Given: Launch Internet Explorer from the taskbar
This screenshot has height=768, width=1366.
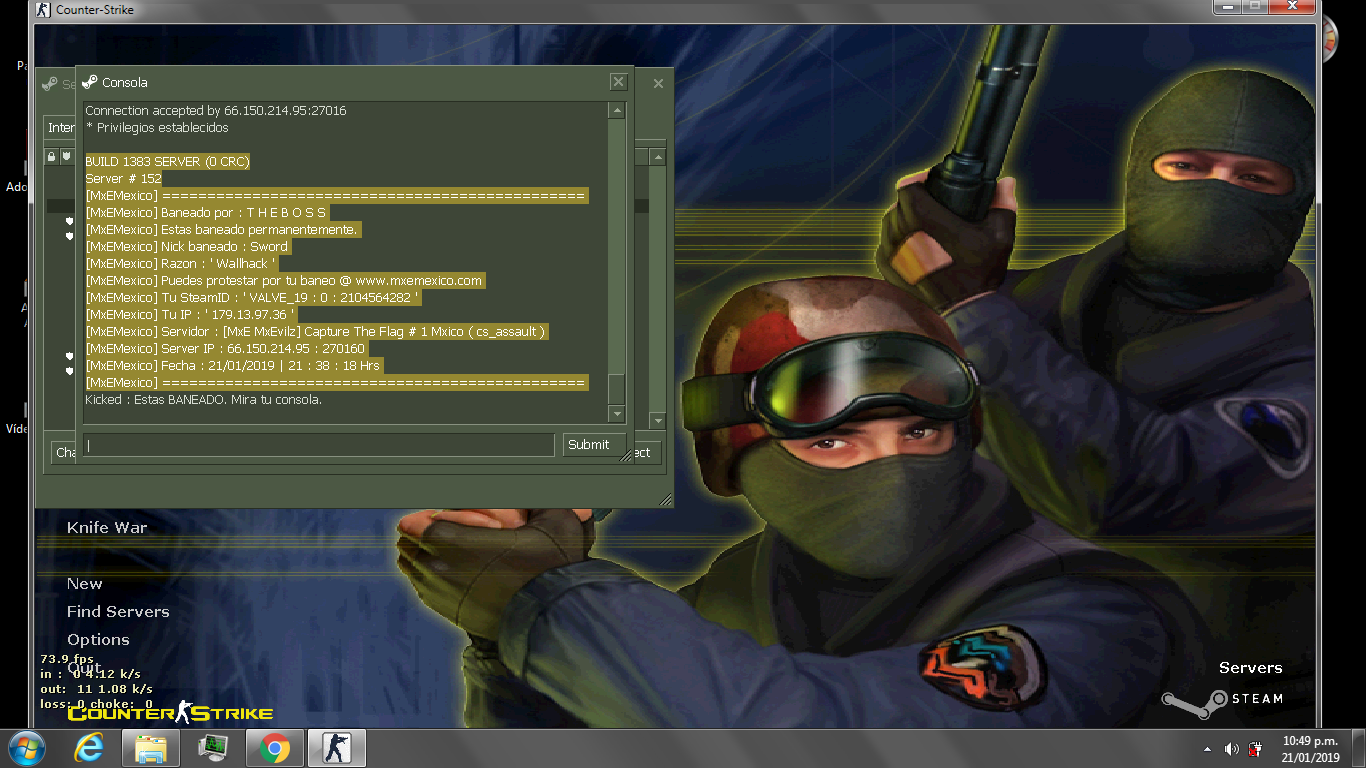Looking at the screenshot, I should (x=89, y=748).
